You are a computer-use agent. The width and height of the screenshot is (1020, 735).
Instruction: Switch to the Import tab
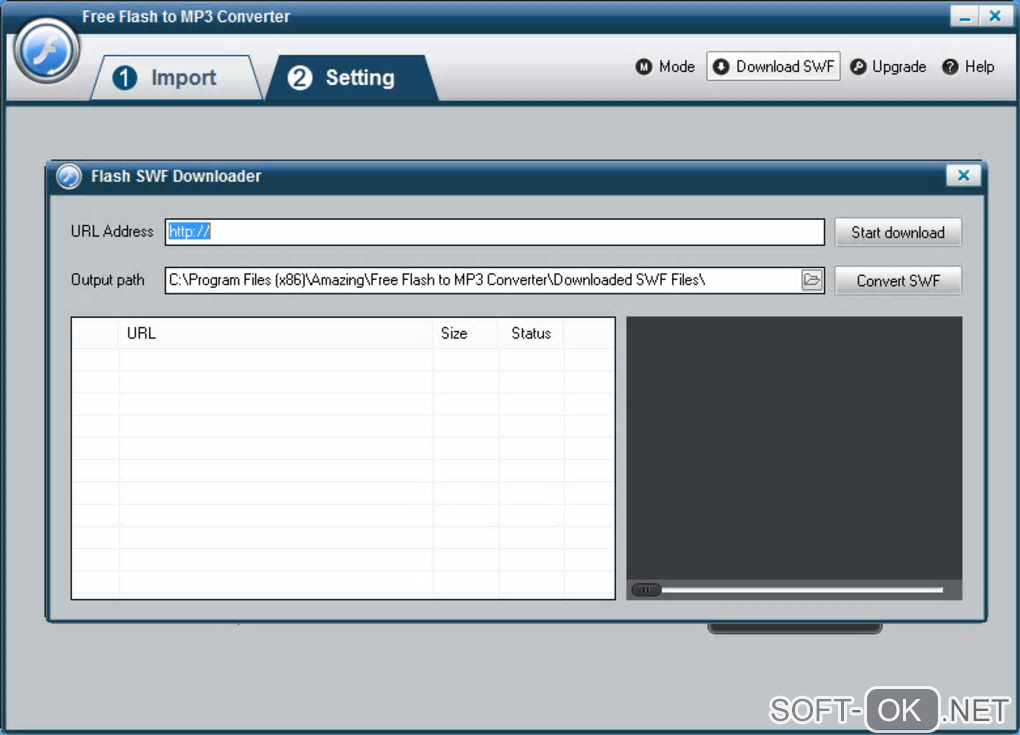(x=176, y=77)
